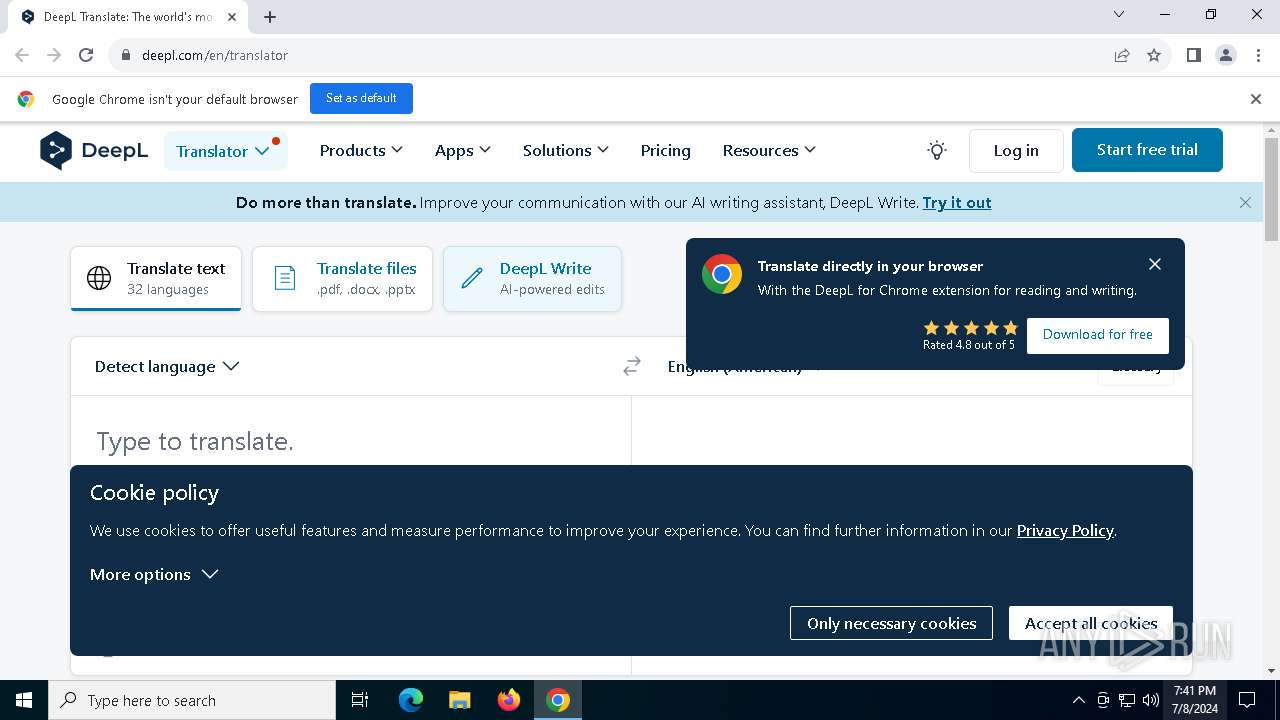
Task: Expand the Solutions menu
Action: click(566, 150)
